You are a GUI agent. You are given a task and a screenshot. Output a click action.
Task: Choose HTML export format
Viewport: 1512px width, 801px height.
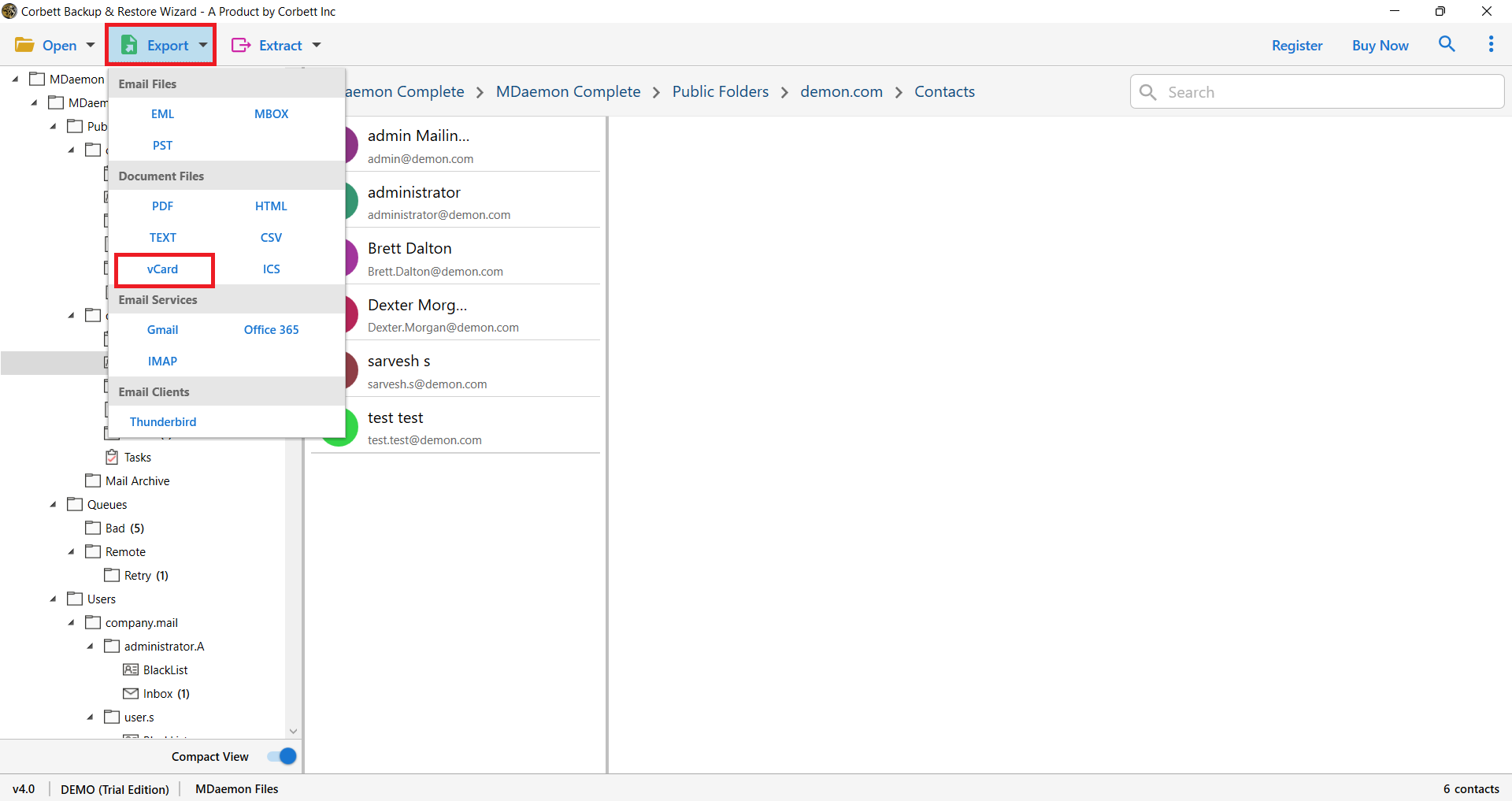pos(271,206)
